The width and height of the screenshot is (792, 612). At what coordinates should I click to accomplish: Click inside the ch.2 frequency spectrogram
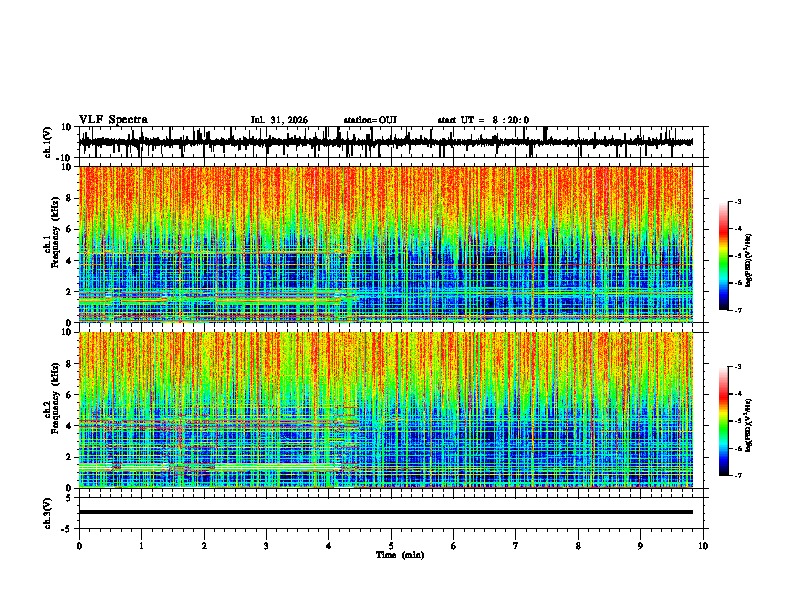[x=385, y=410]
